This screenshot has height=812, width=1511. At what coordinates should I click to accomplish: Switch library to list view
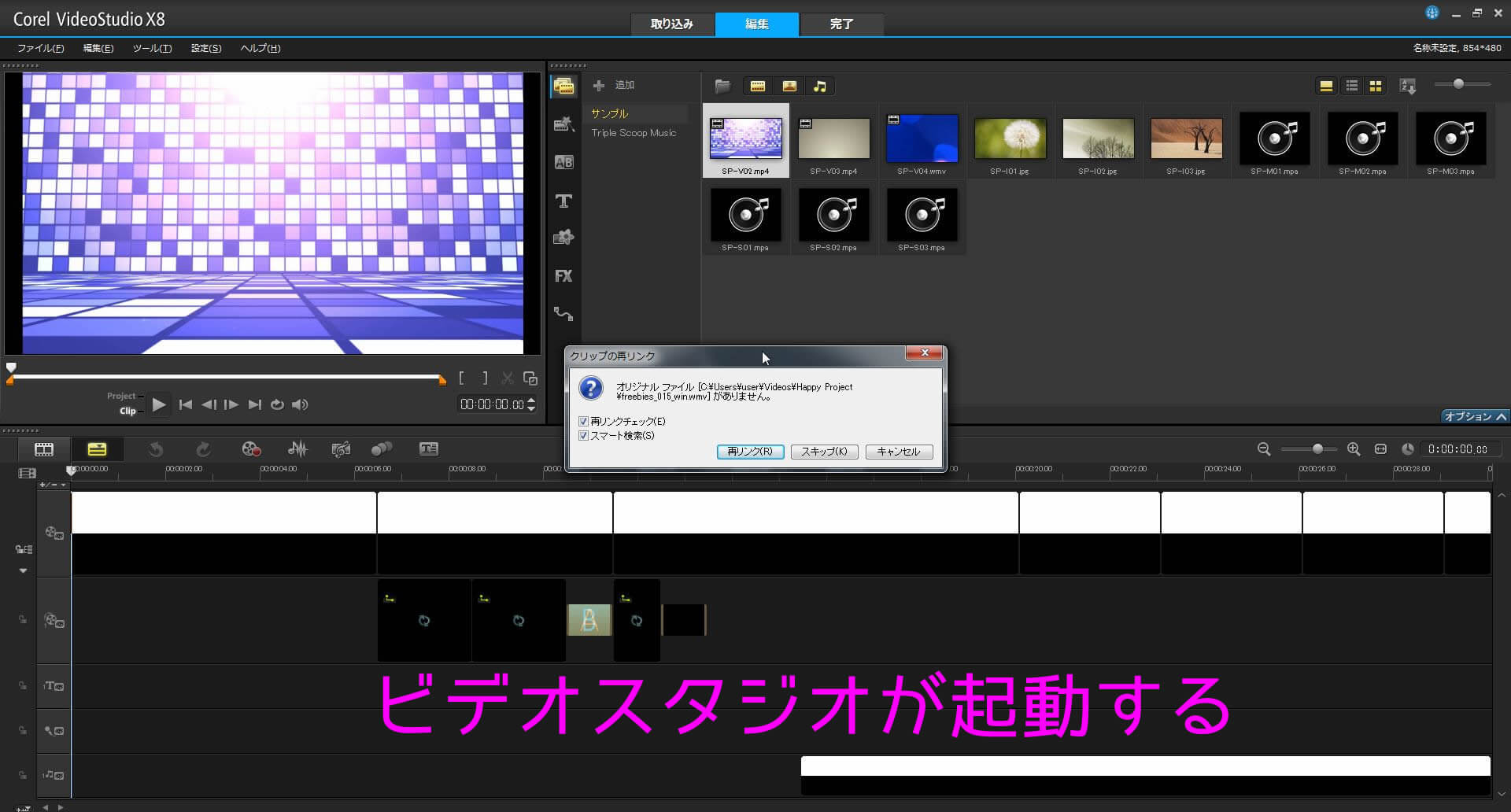click(1351, 86)
